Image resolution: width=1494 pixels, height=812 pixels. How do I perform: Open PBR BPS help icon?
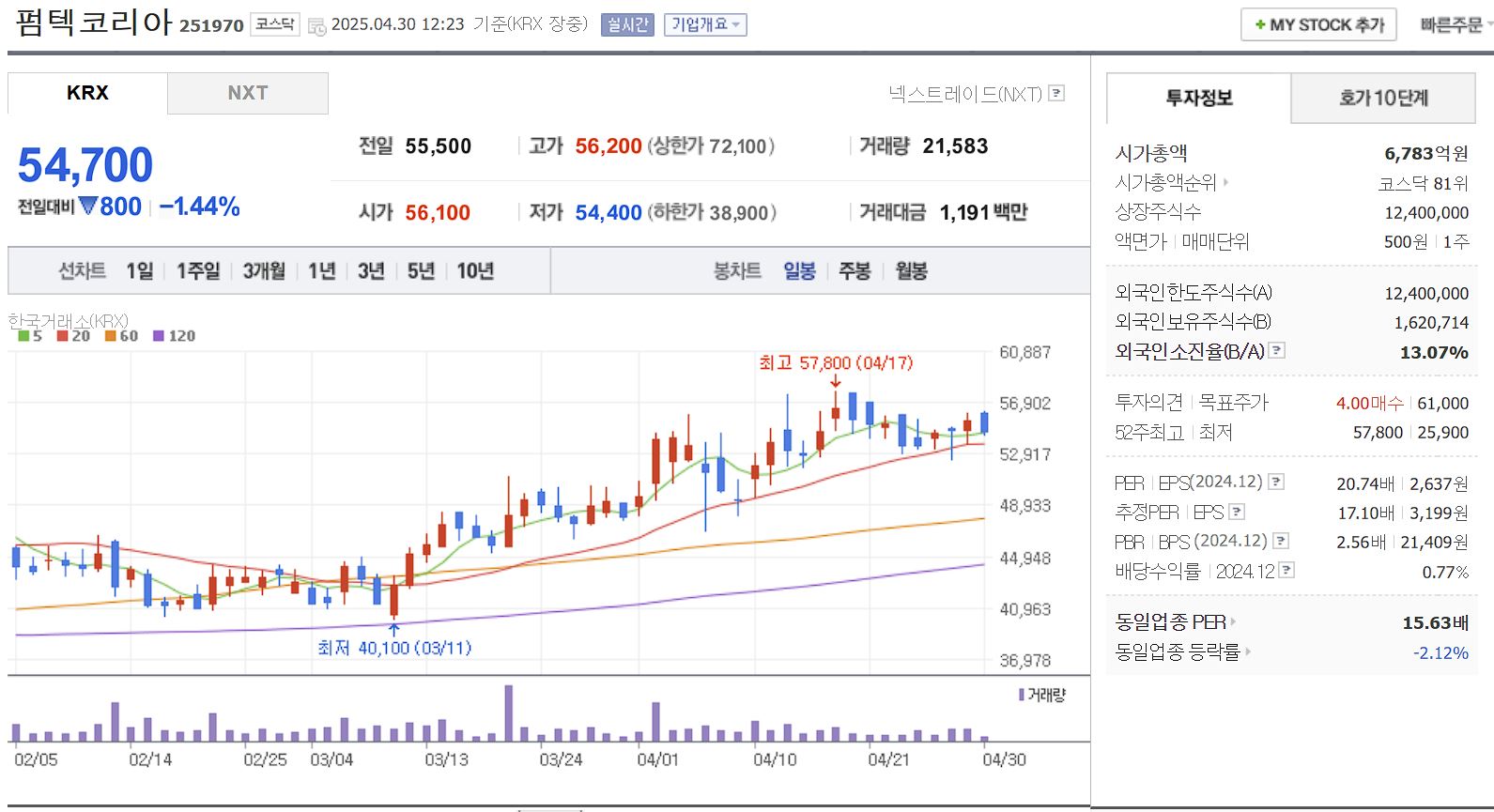[x=1281, y=541]
